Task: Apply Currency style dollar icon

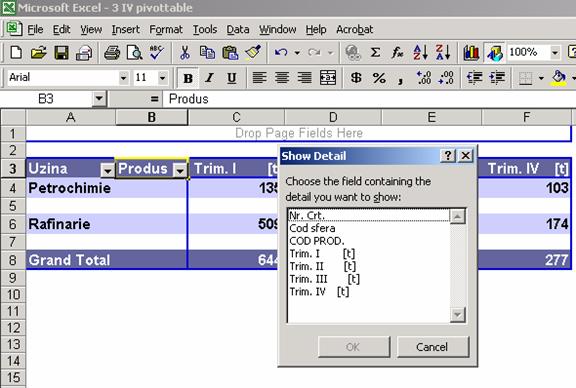Action: (x=356, y=78)
